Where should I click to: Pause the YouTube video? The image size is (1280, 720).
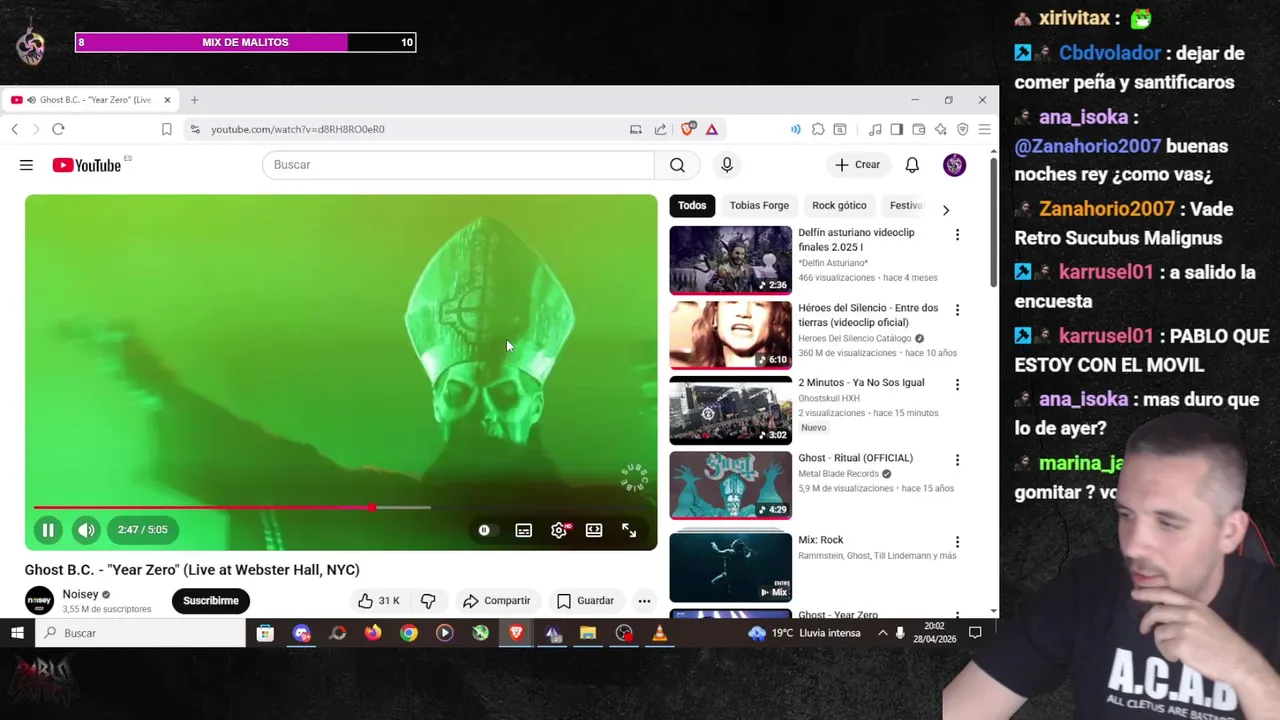click(x=47, y=530)
